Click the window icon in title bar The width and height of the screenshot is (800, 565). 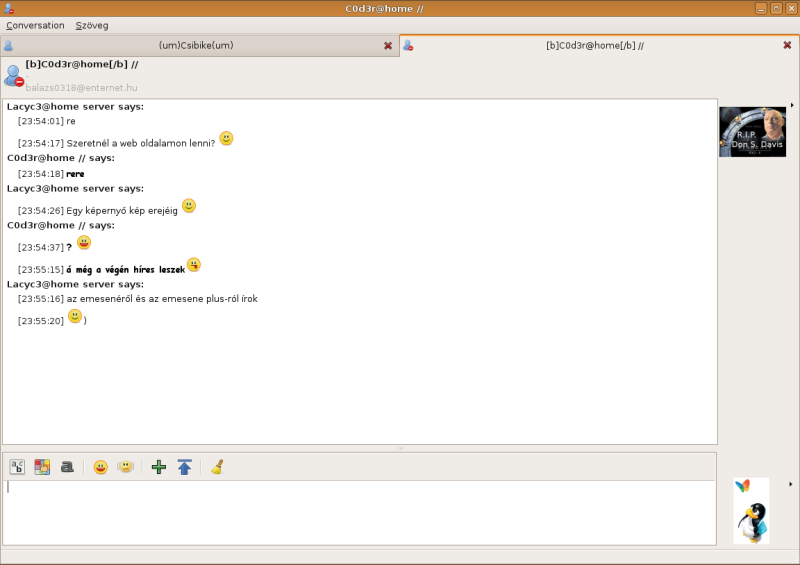[9, 9]
